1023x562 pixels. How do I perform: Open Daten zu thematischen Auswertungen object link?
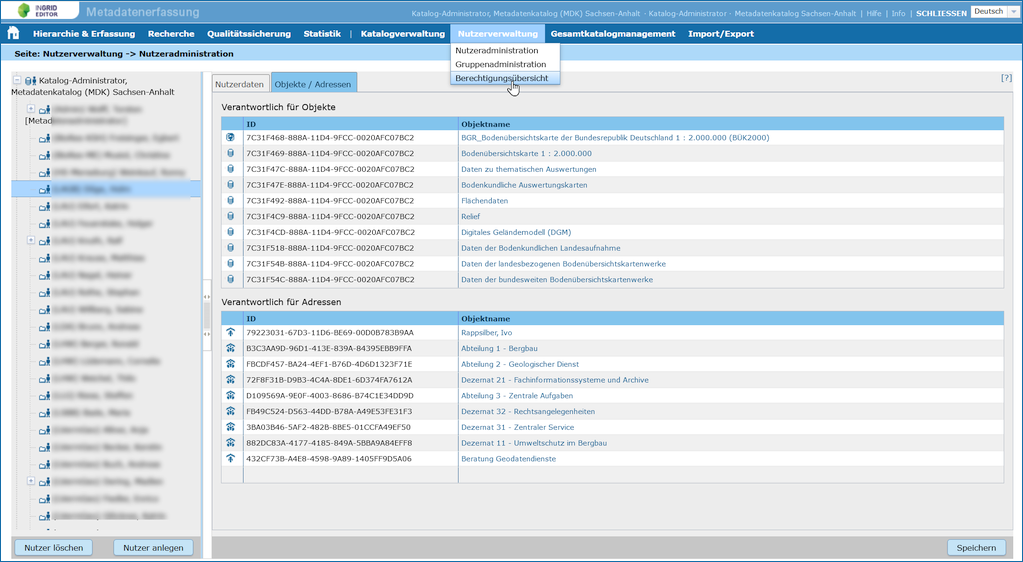pyautogui.click(x=528, y=169)
